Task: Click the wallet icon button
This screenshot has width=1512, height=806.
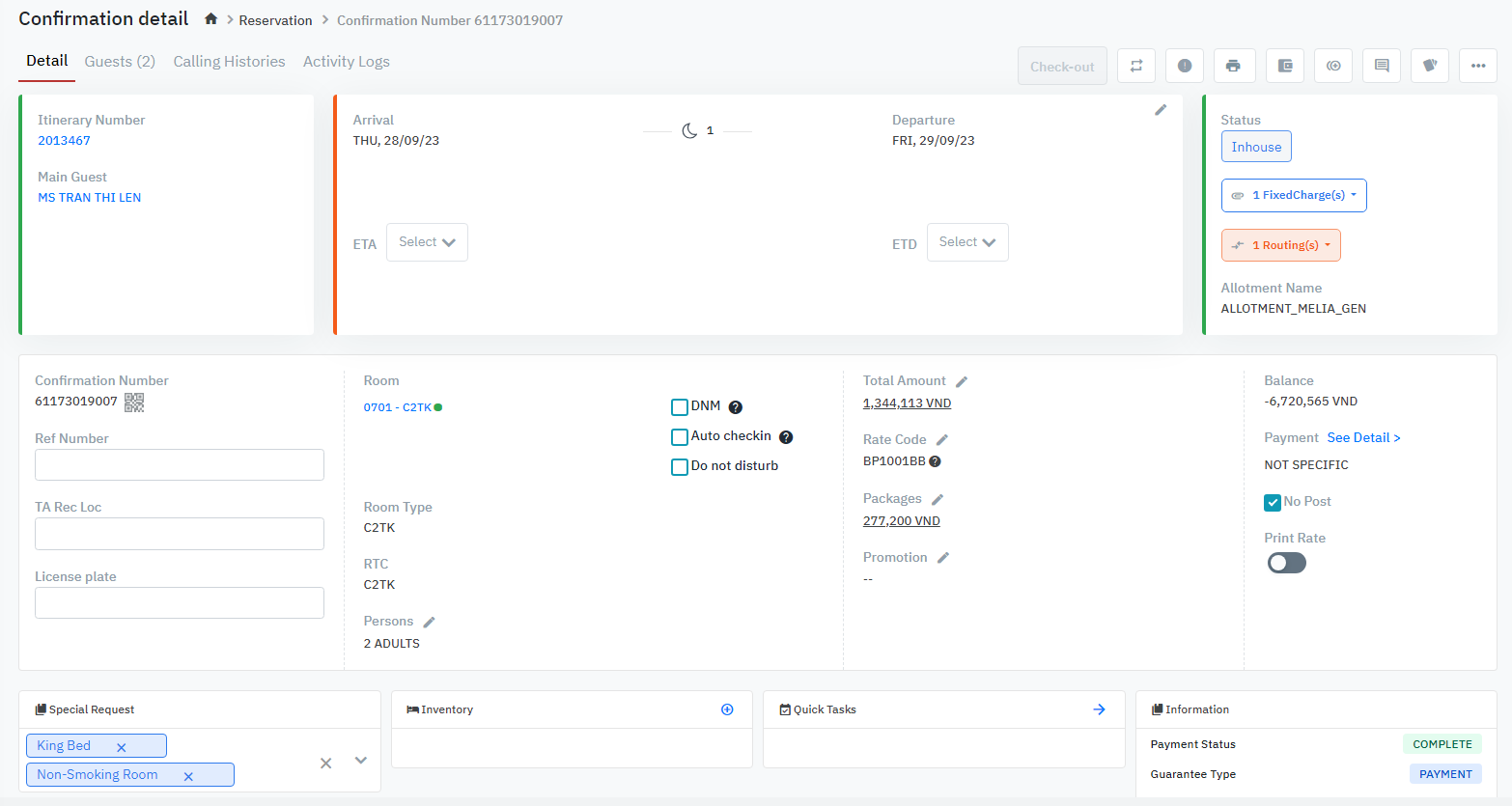Action: pos(1284,66)
